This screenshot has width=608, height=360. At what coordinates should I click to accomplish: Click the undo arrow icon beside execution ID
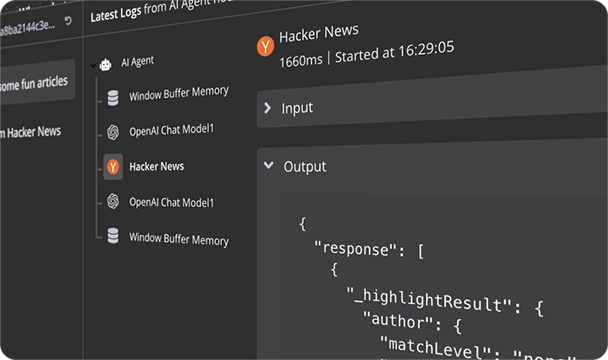[x=68, y=21]
